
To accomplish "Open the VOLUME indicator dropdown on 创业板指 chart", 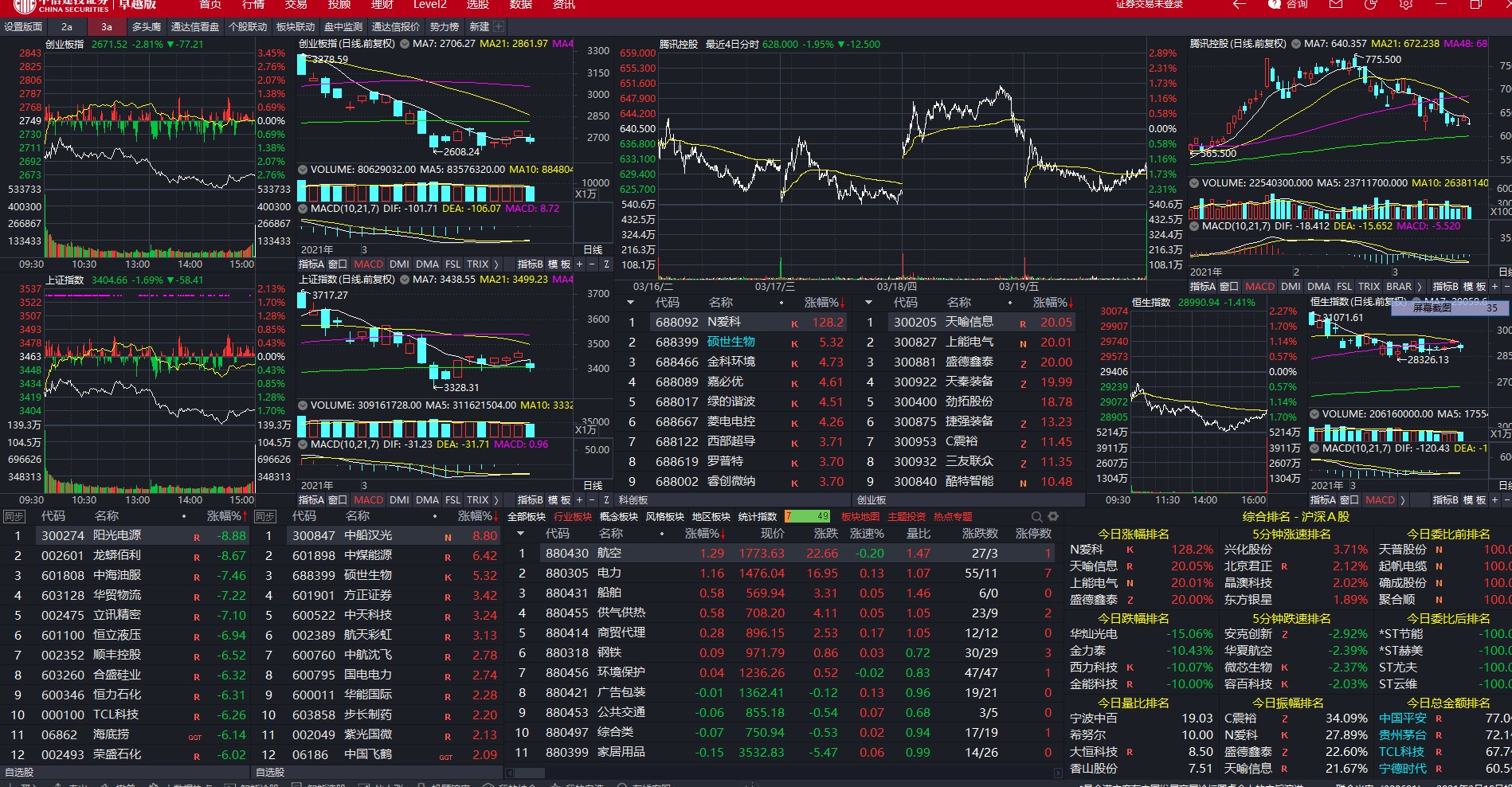I will click(303, 170).
